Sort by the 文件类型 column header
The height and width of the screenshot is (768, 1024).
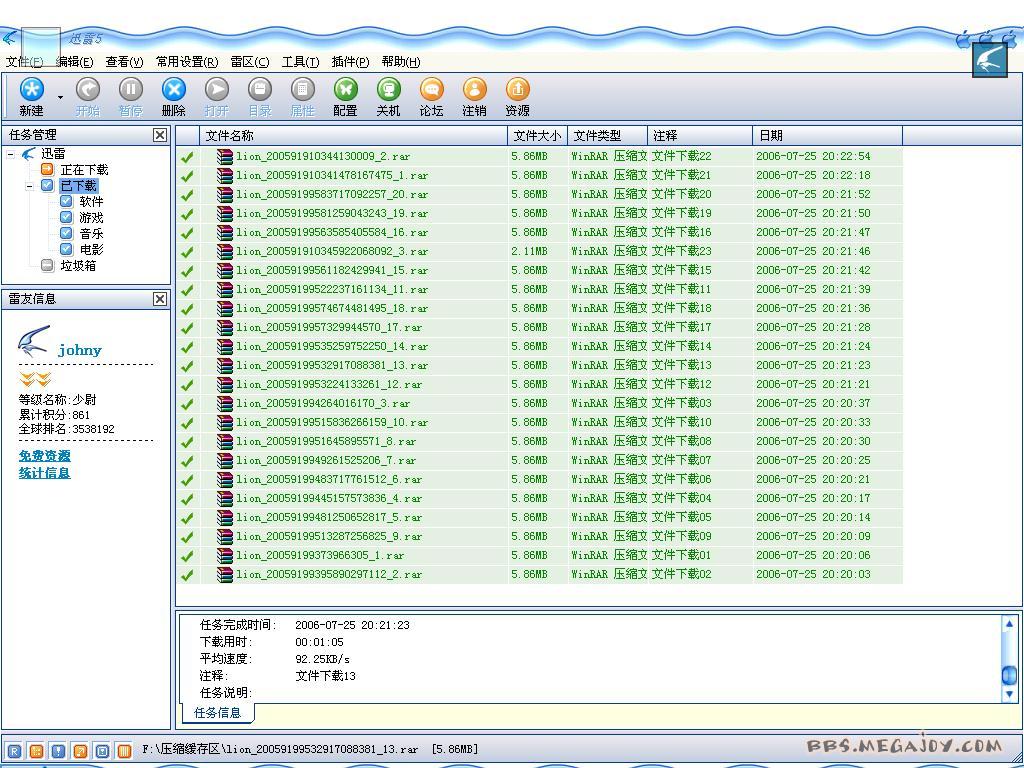pos(607,135)
